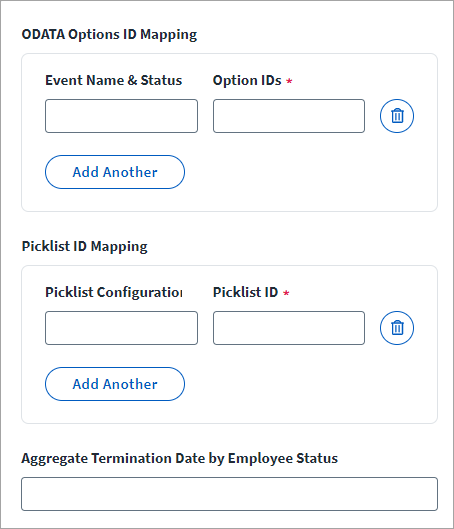
Task: Click empty space right of Picklist Add Another
Action: pyautogui.click(x=304, y=384)
